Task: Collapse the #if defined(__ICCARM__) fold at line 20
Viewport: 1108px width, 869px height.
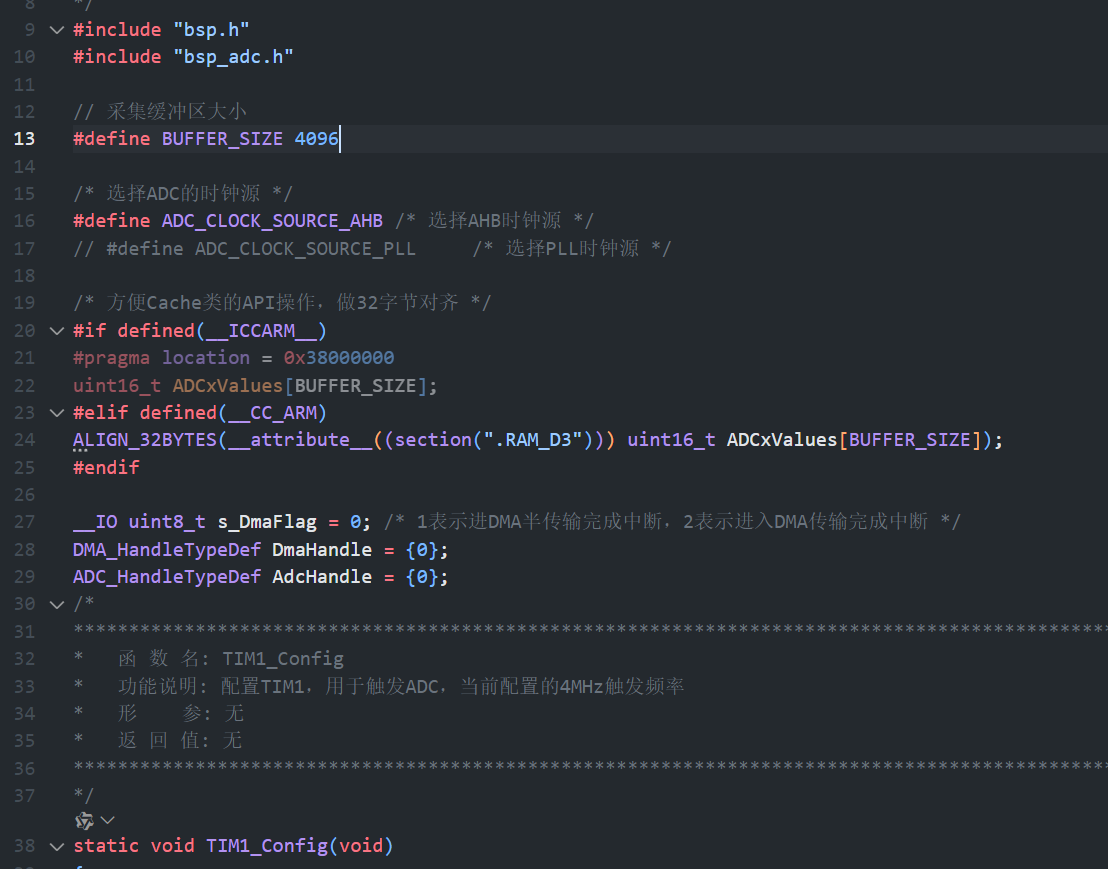Action: click(x=57, y=331)
